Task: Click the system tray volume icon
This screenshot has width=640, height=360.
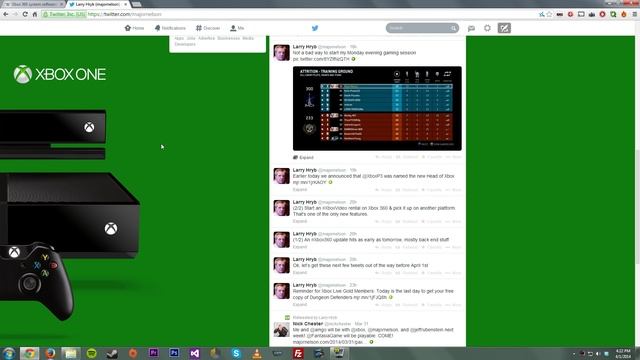Action: (x=598, y=353)
